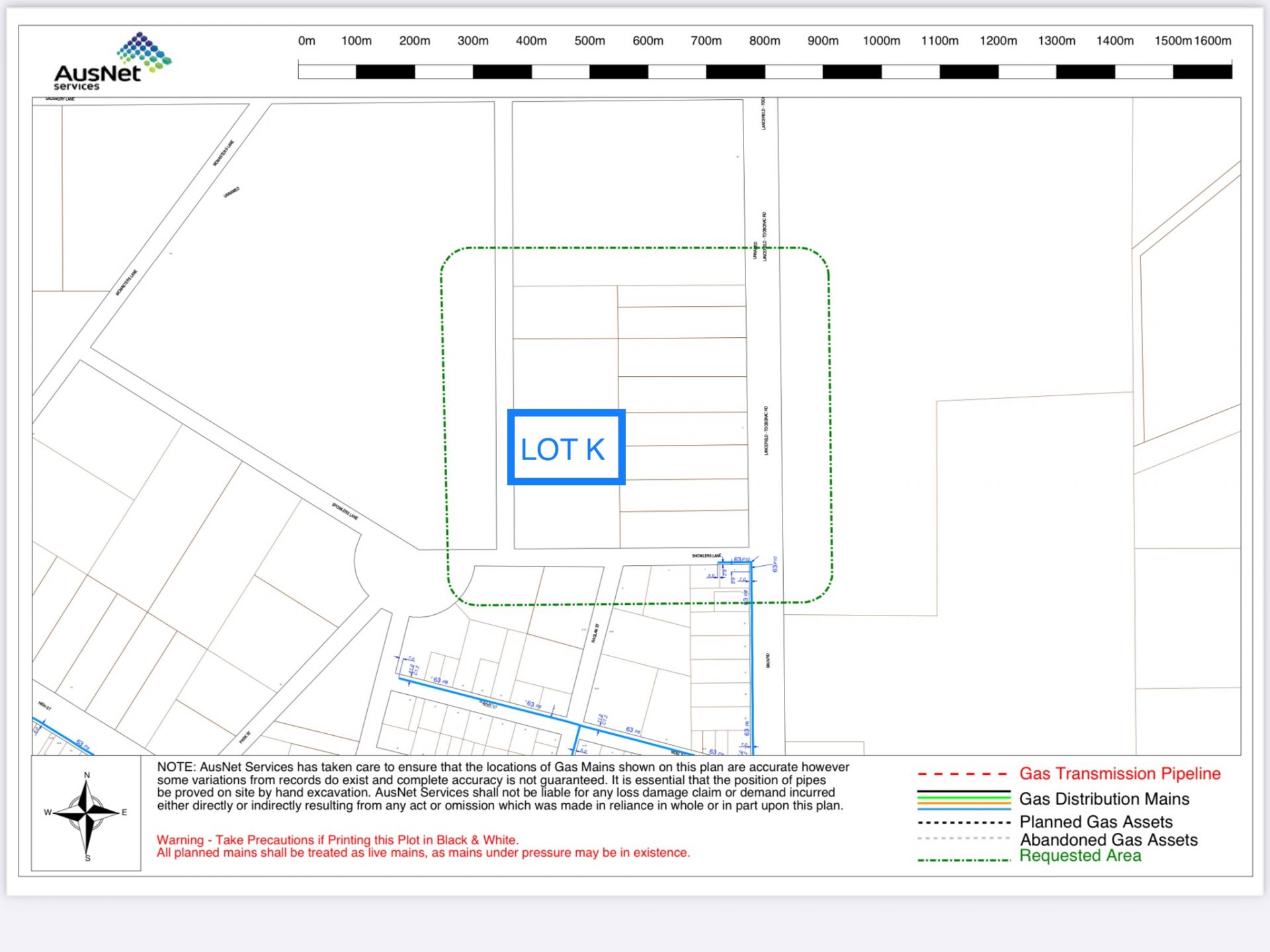Click the black dotted Planned Gas Assets legend line
The image size is (1270, 952).
[x=964, y=823]
